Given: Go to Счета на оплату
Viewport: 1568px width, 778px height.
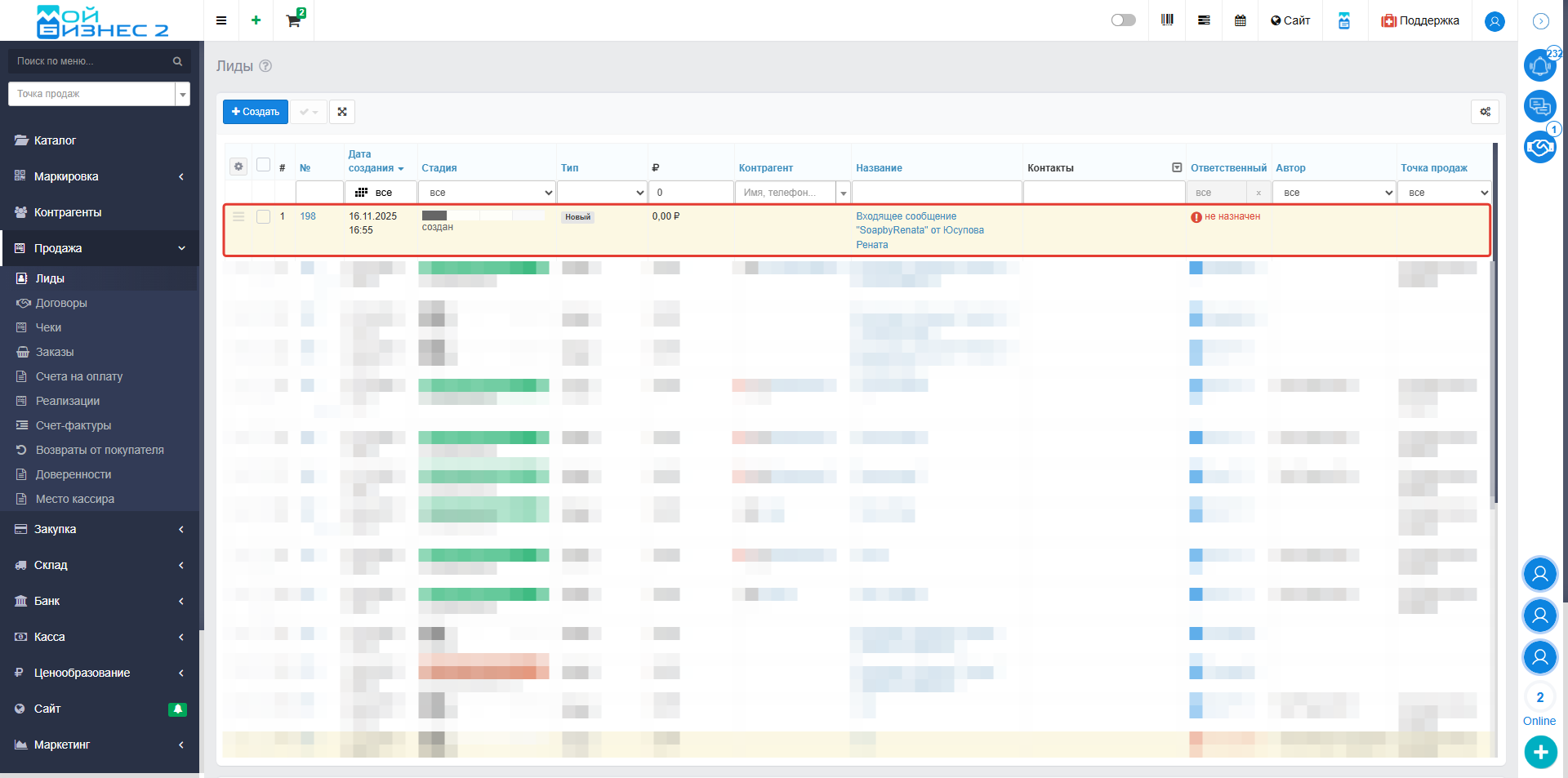Looking at the screenshot, I should [79, 376].
